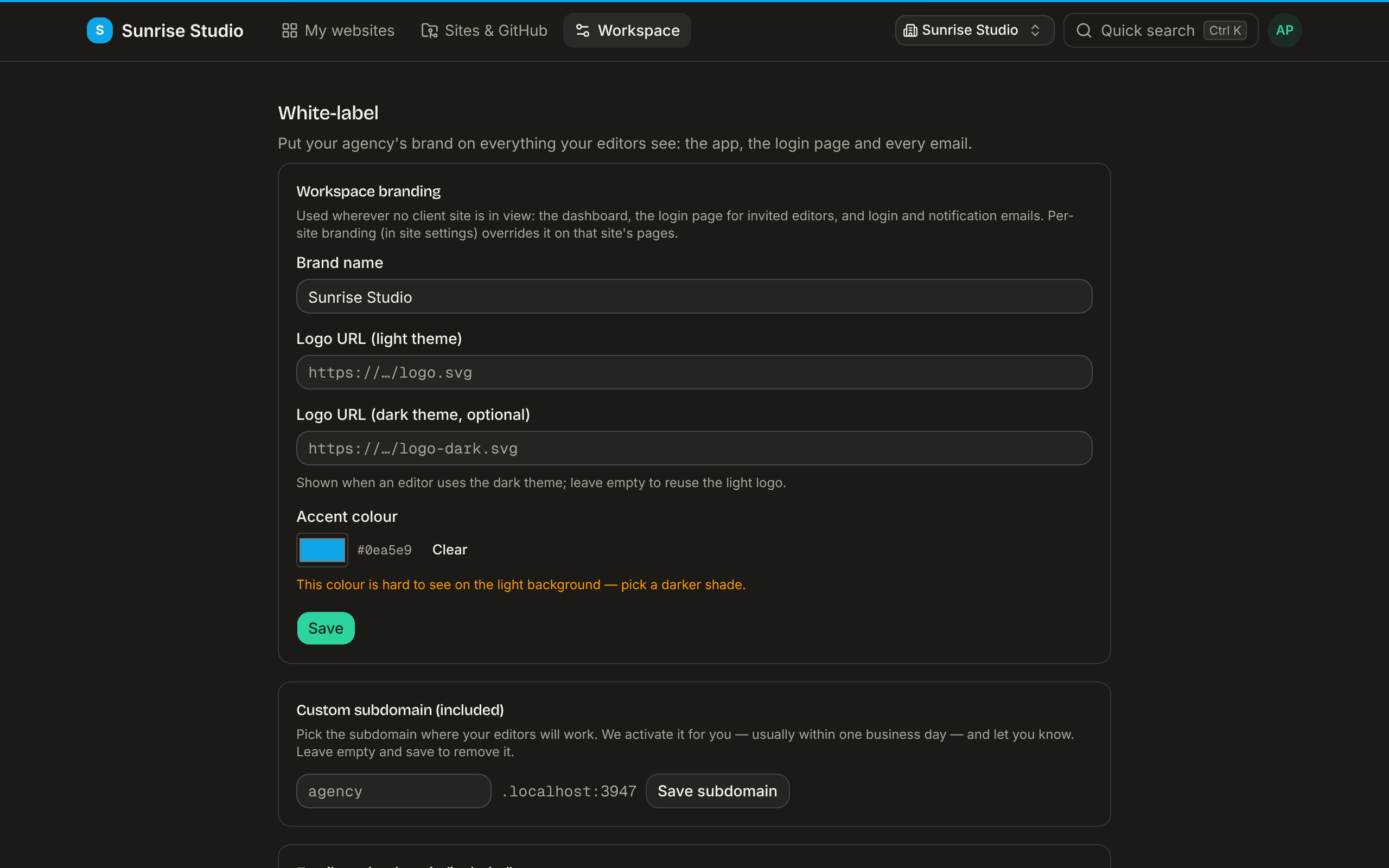Click the magnifier search icon
The height and width of the screenshot is (868, 1389).
(x=1084, y=30)
